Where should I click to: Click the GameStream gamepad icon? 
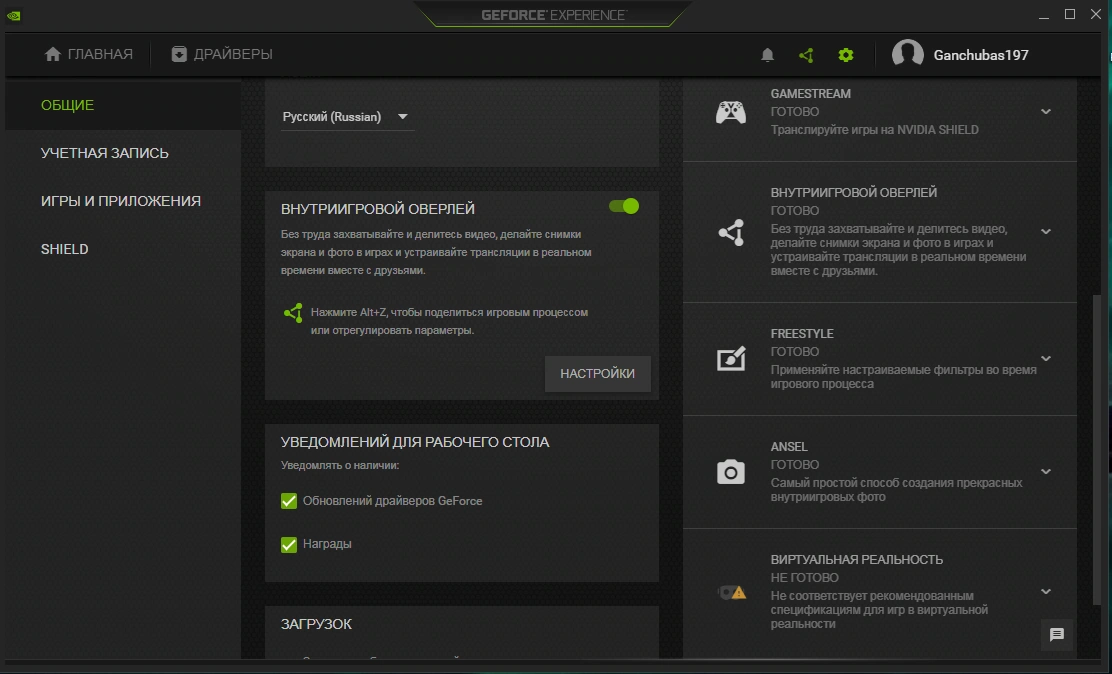point(730,112)
